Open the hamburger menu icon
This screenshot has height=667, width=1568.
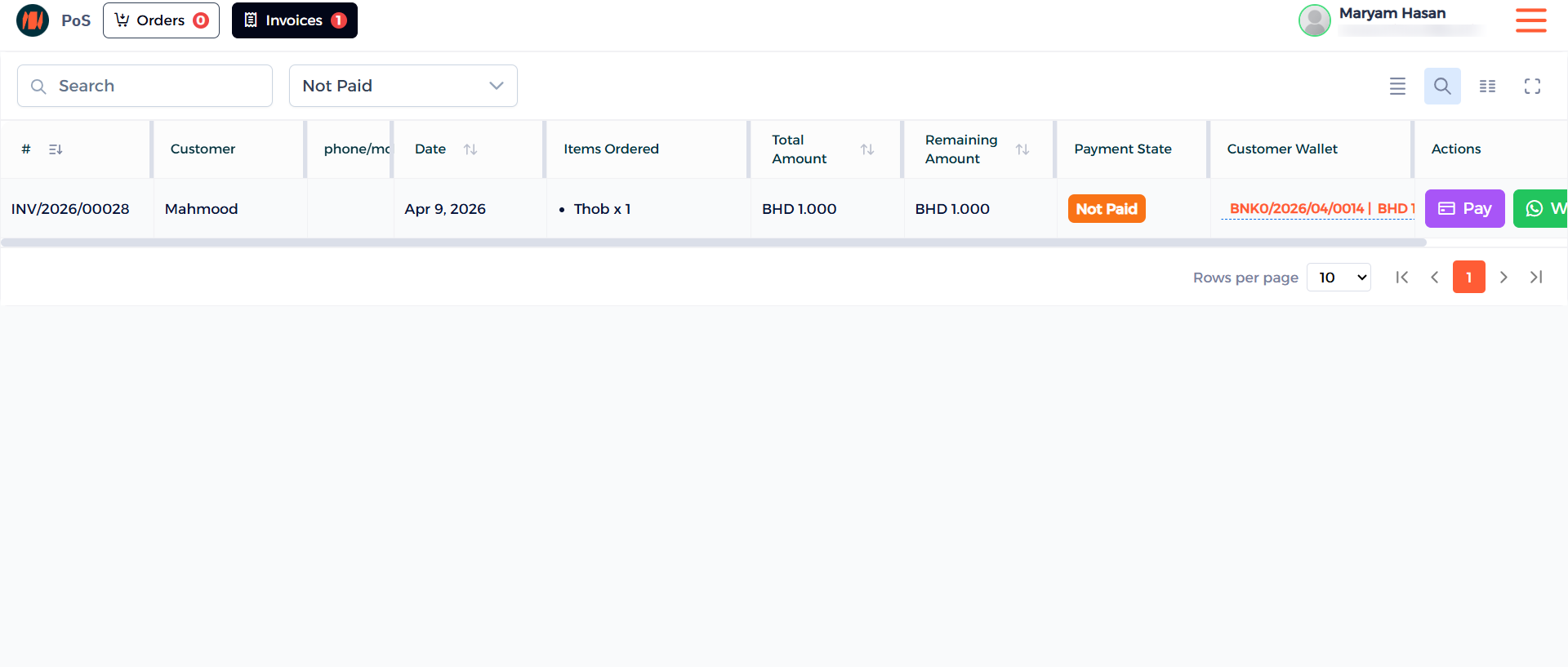[1530, 20]
